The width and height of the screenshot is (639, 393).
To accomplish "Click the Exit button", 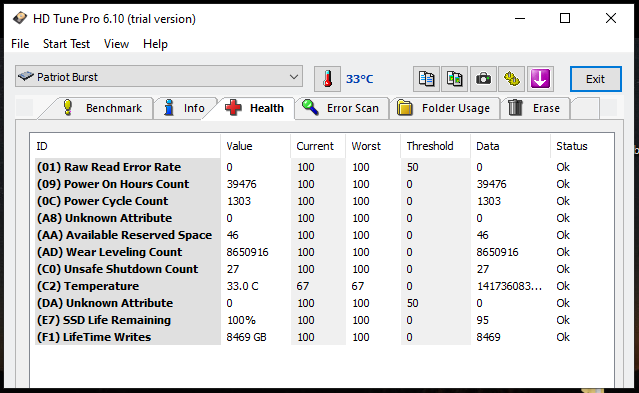I will click(x=595, y=79).
